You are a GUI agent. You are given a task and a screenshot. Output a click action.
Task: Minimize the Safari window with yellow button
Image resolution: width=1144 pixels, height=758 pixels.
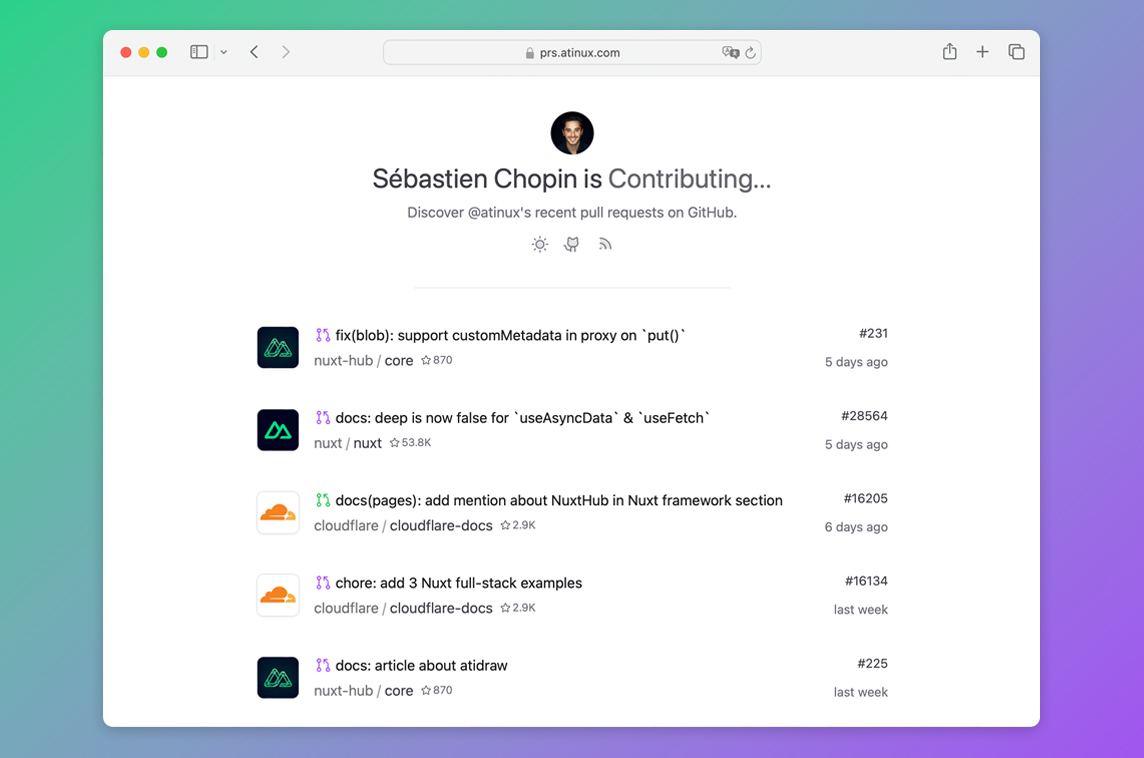click(x=144, y=53)
